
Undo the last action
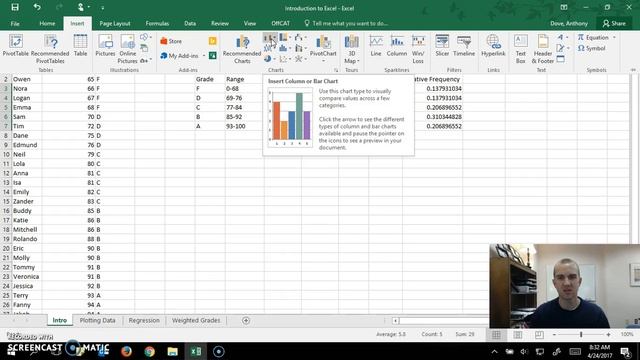coord(37,7)
